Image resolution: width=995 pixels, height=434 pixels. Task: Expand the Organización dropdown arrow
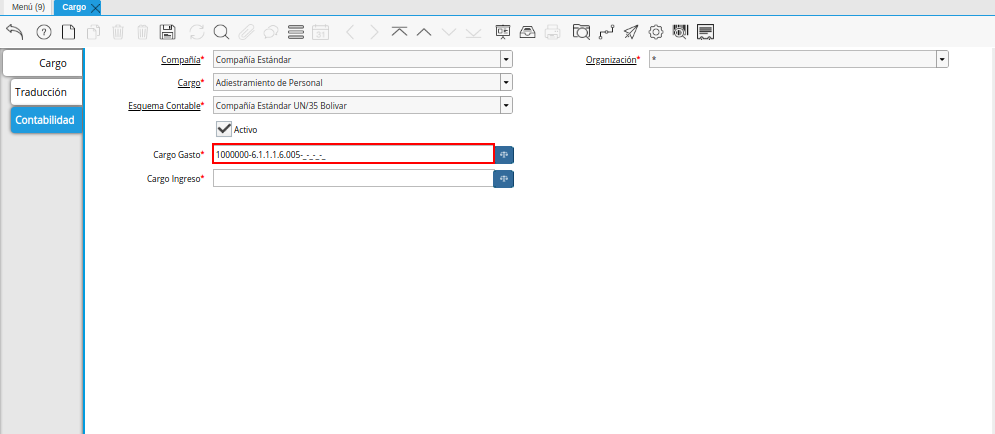[942, 60]
